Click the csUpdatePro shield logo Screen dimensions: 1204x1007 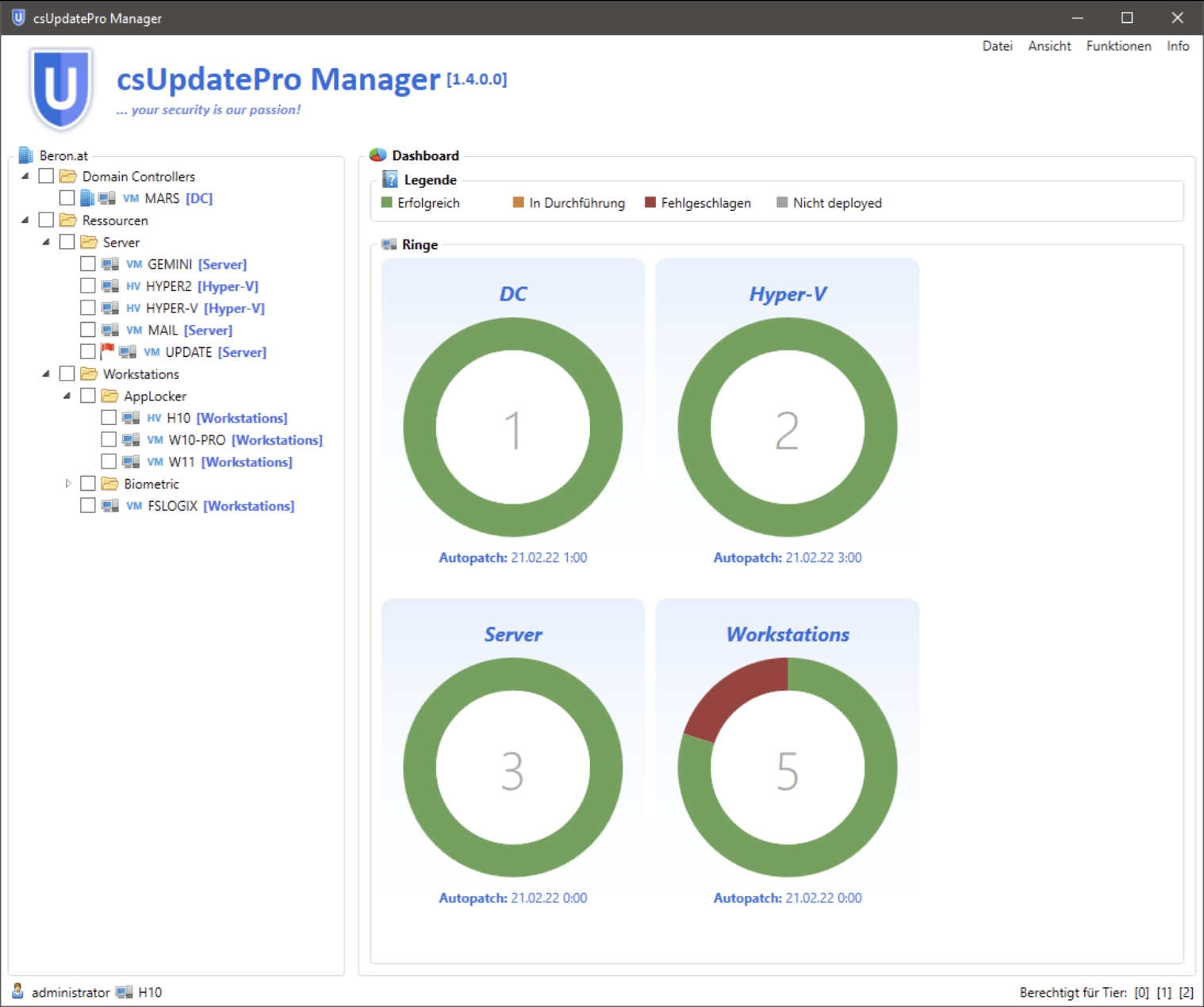pos(61,87)
